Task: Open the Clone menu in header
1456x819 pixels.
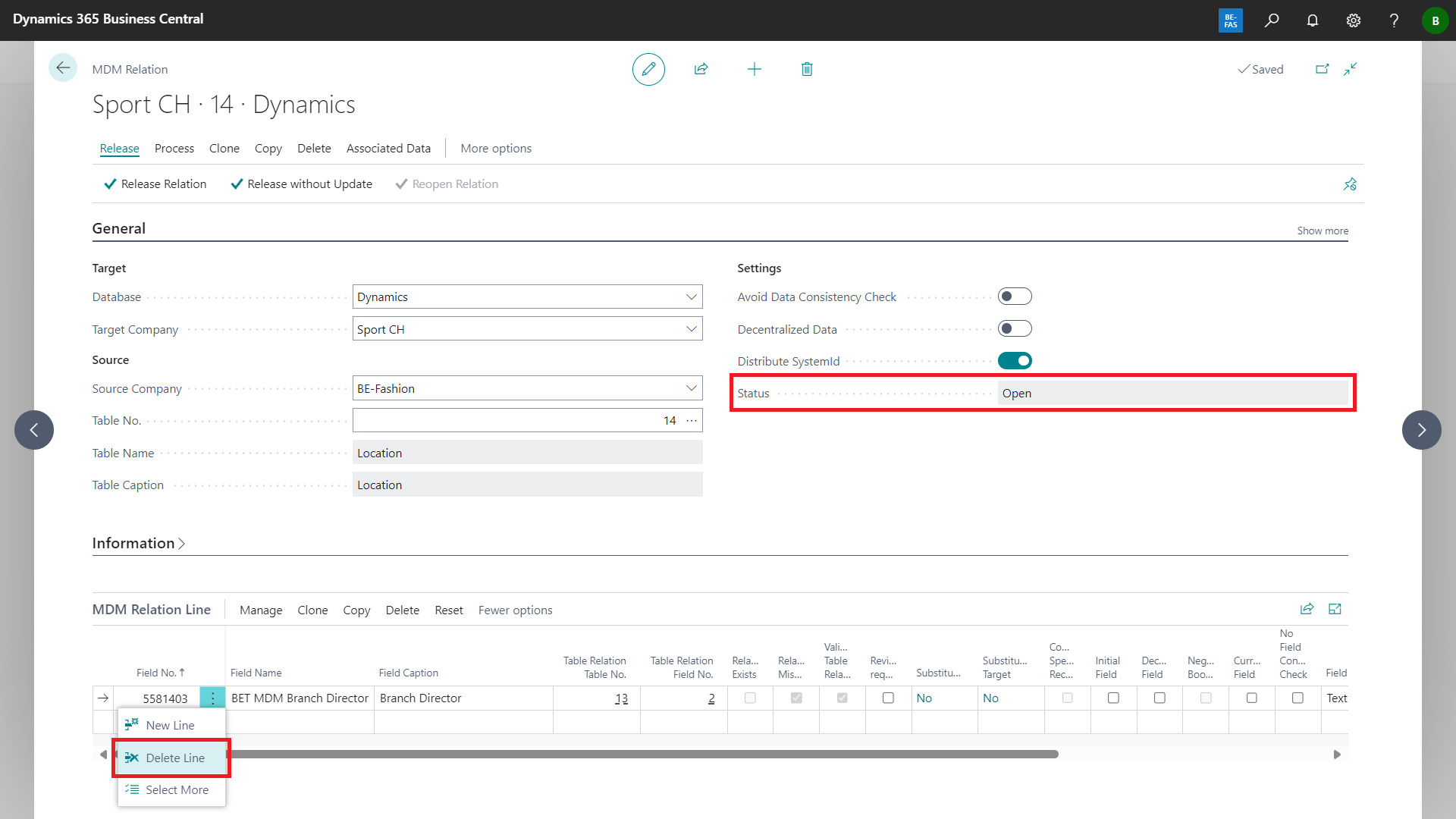Action: 224,148
